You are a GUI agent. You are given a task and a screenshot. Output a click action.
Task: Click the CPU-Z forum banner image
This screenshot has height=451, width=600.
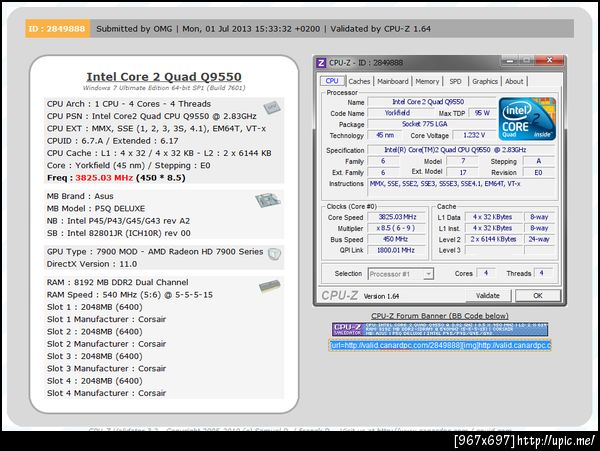tap(440, 329)
